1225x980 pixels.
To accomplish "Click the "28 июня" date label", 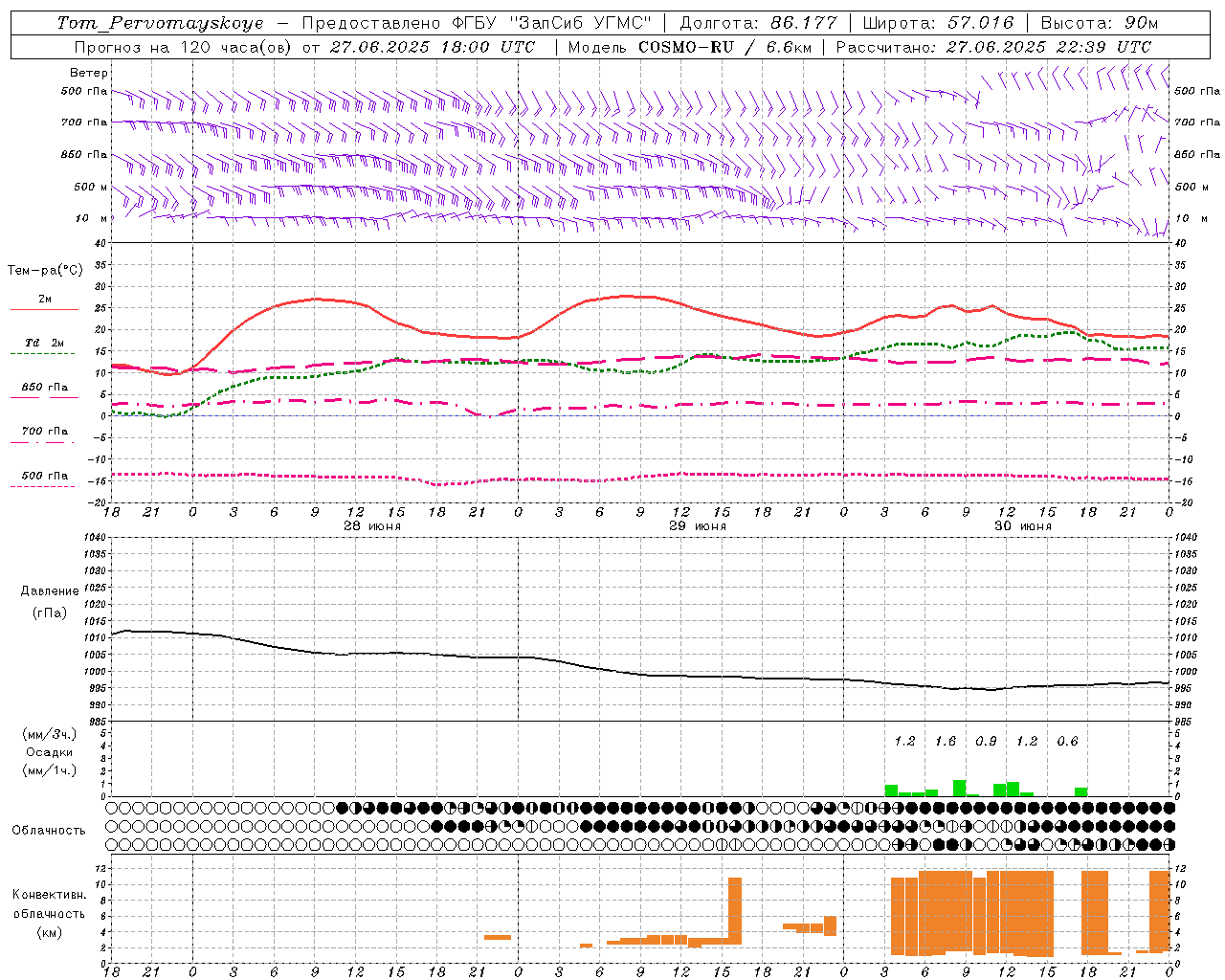I will tap(372, 526).
